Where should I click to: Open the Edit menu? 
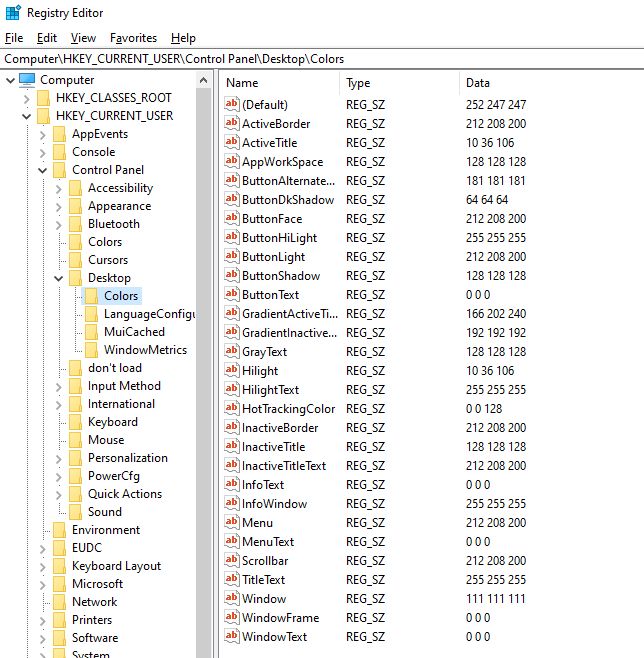tap(47, 38)
